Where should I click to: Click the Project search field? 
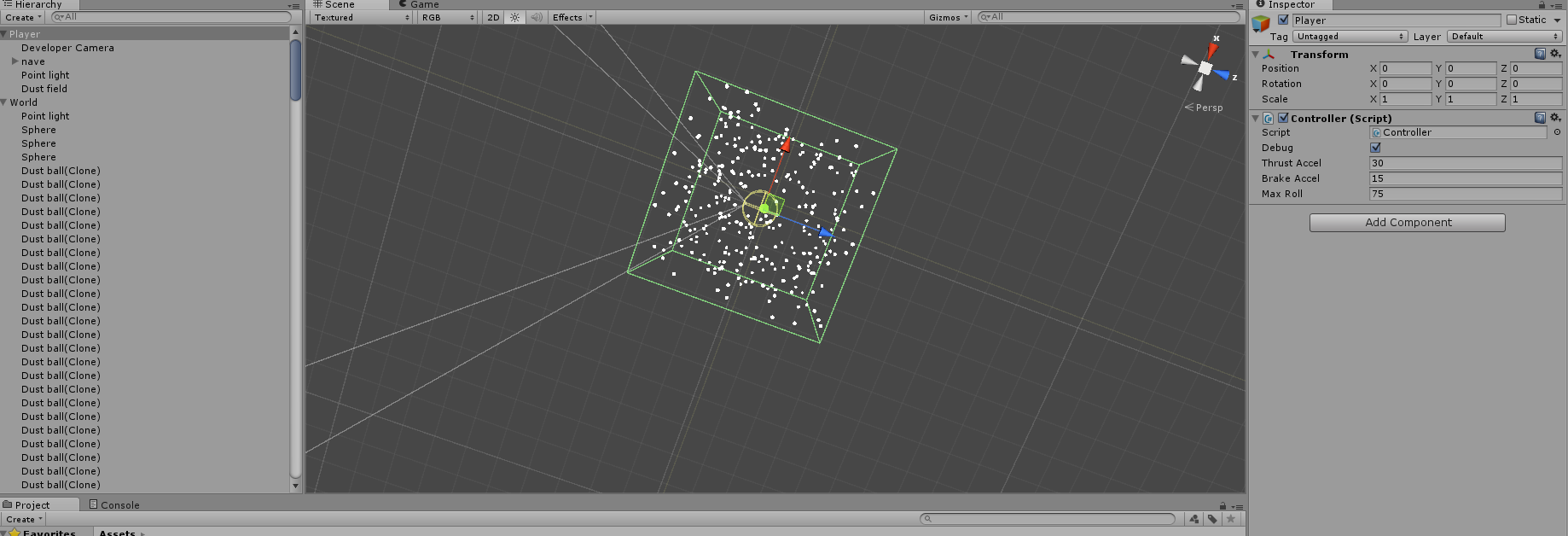pos(1048,519)
